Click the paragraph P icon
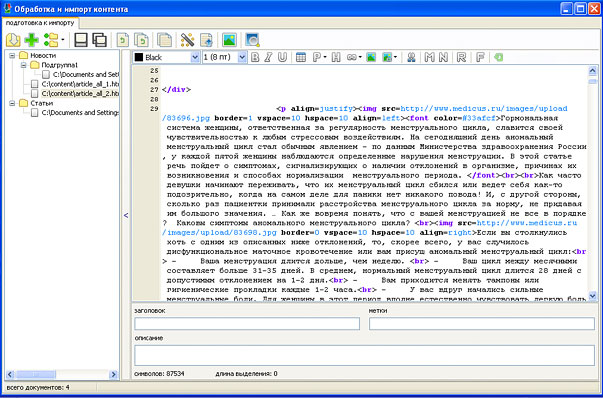The width and height of the screenshot is (603, 398). tap(316, 57)
